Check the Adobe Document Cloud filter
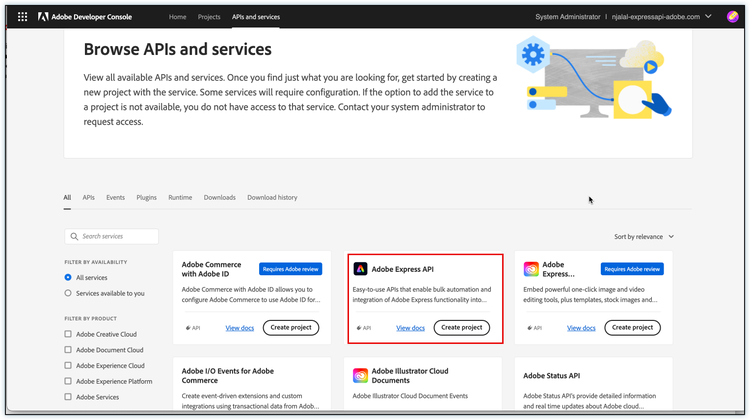This screenshot has width=750, height=420. [x=68, y=350]
